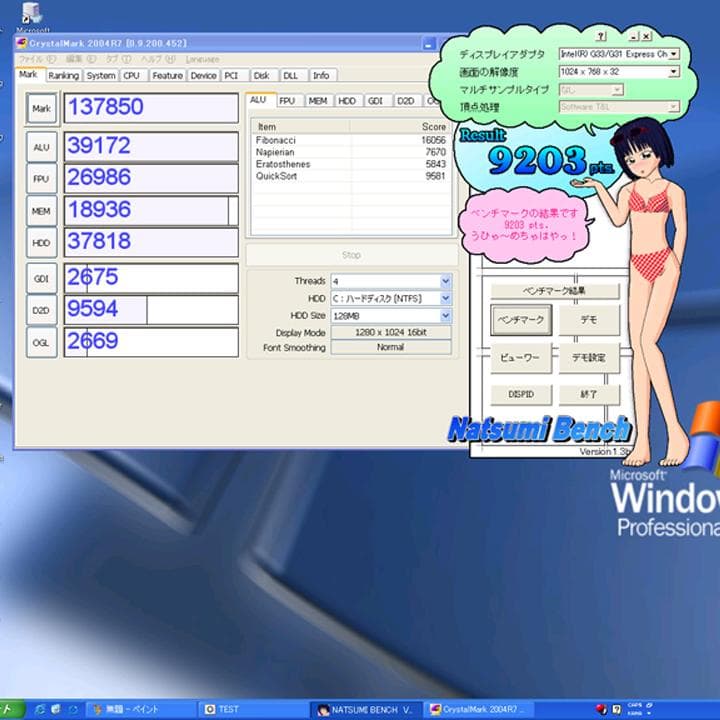The image size is (720, 720).
Task: Minimize the Natsumi Bench settings bubble
Action: [634, 36]
